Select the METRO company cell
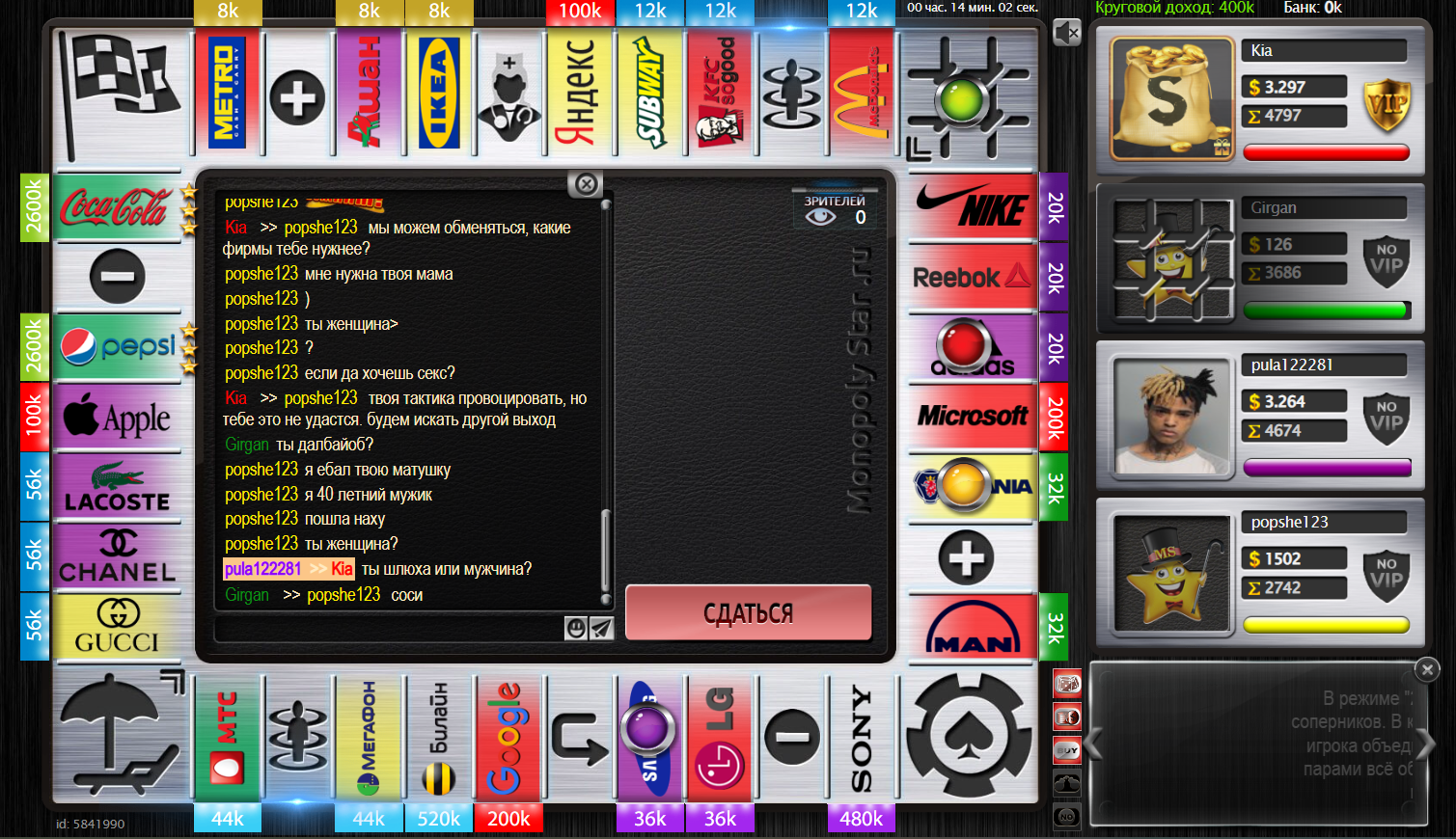 point(228,93)
